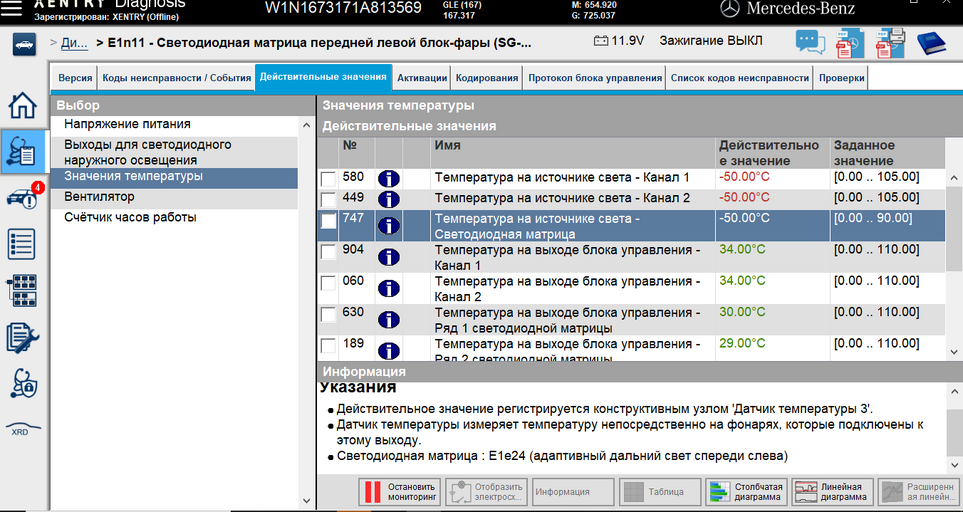Open the chat feedback bubbles icon
The width and height of the screenshot is (963, 512).
(810, 44)
